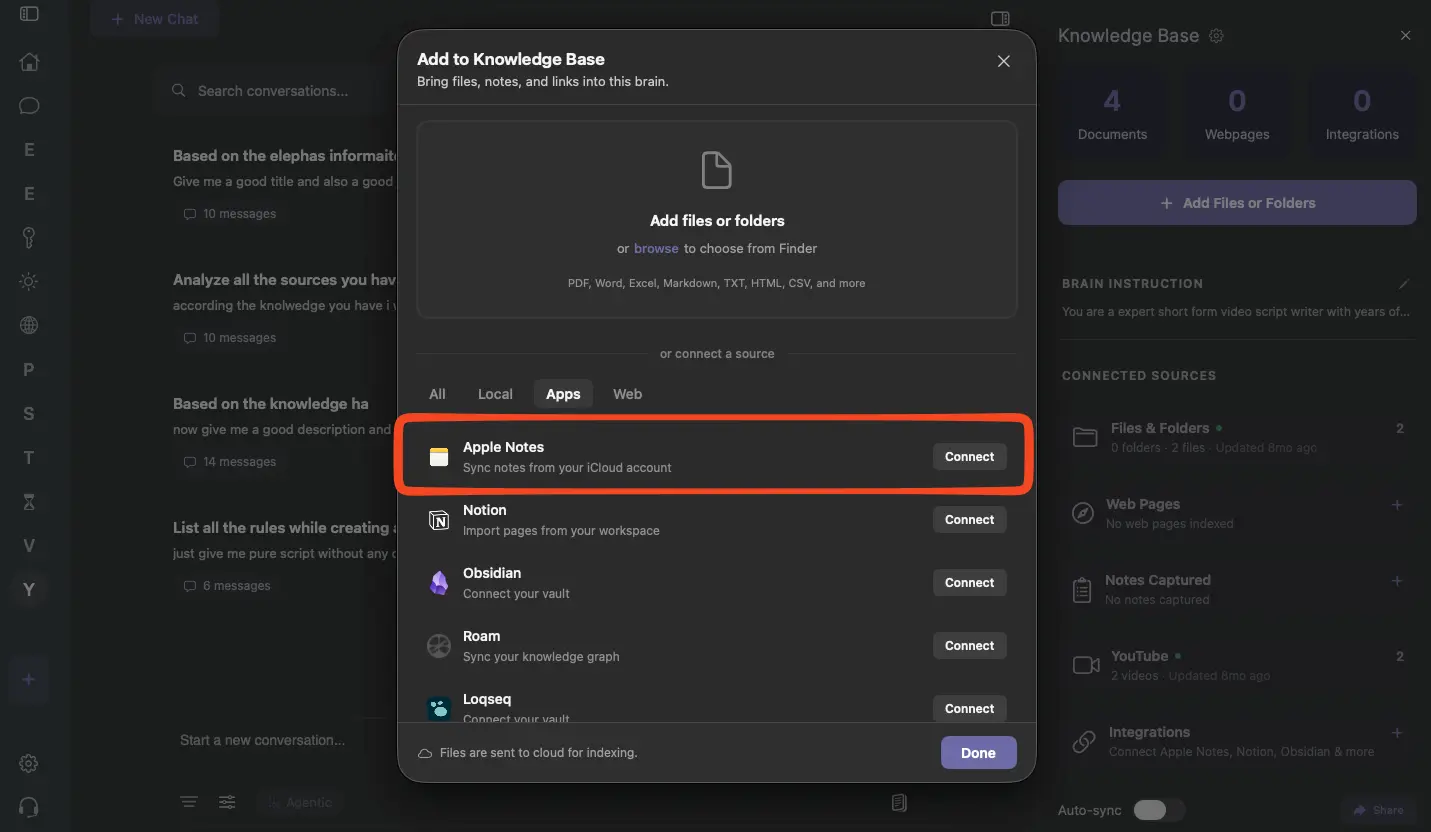Image resolution: width=1431 pixels, height=832 pixels.
Task: Switch to the Web tab
Action: (x=627, y=394)
